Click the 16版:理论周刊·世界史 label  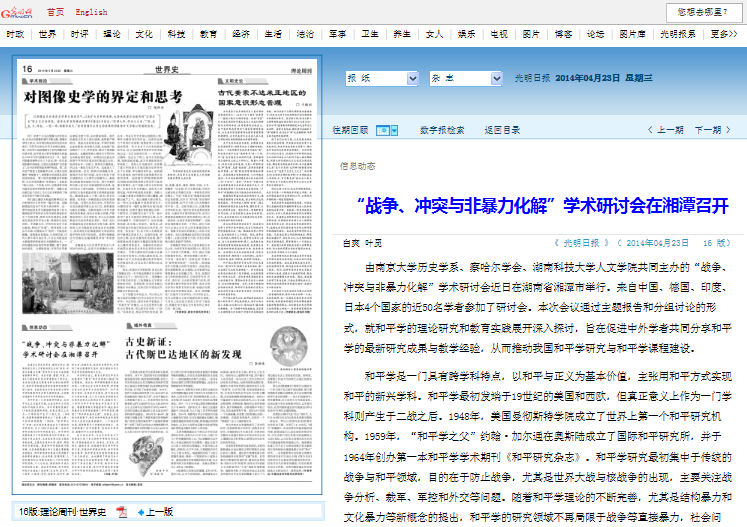pyautogui.click(x=62, y=512)
